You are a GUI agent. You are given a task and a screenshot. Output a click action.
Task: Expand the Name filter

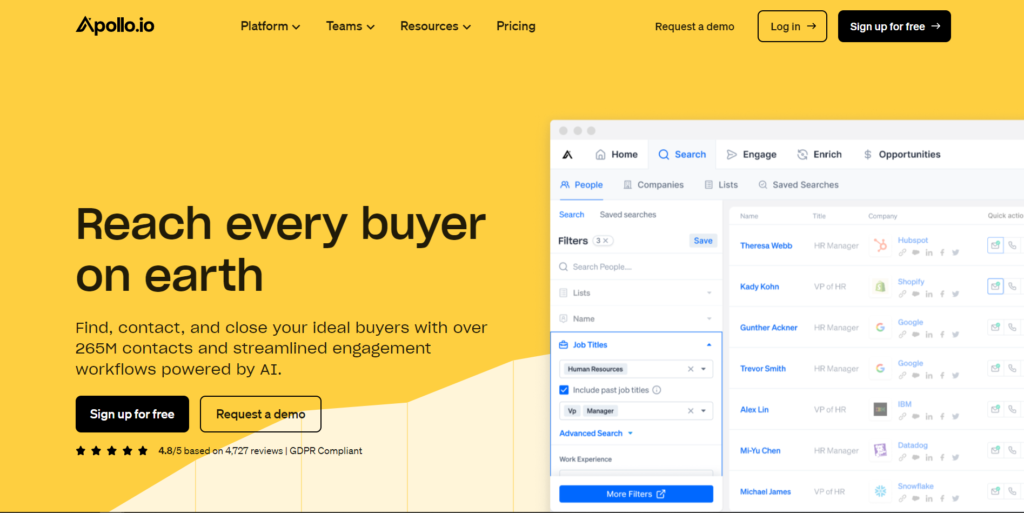637,319
